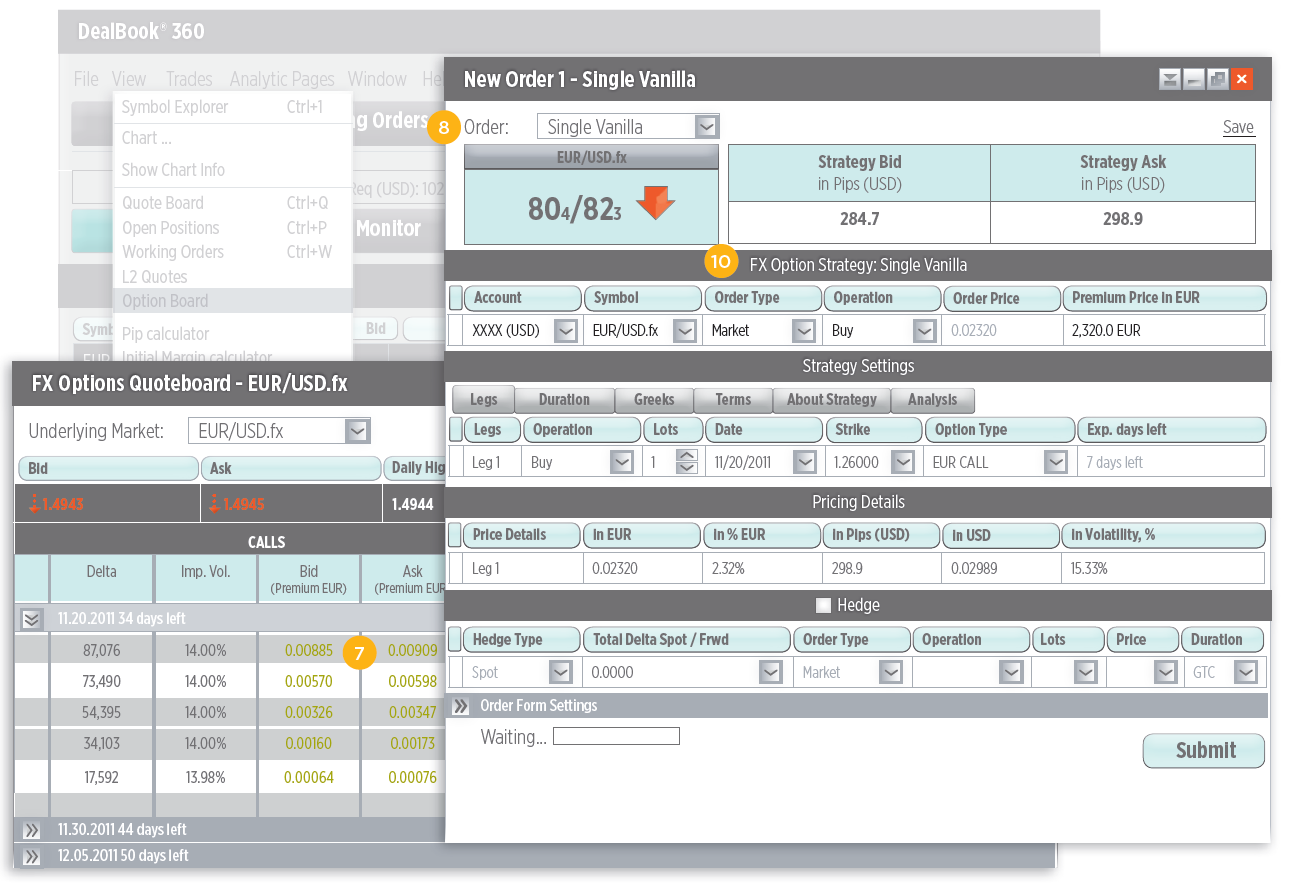Switch to the Greeks tab
Image resolution: width=1293 pixels, height=894 pixels.
tap(654, 400)
